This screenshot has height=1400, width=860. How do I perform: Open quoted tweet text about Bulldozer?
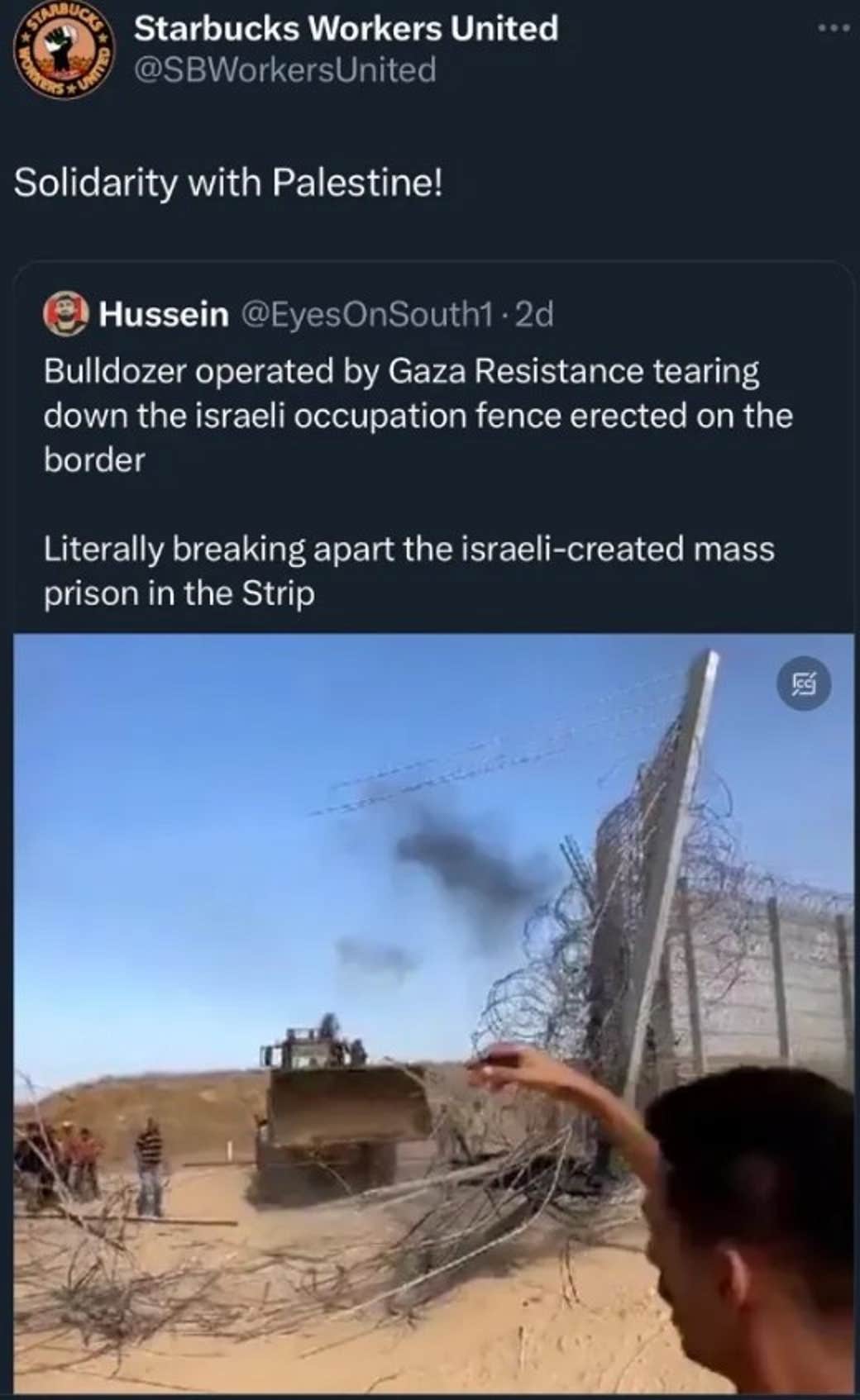point(418,416)
